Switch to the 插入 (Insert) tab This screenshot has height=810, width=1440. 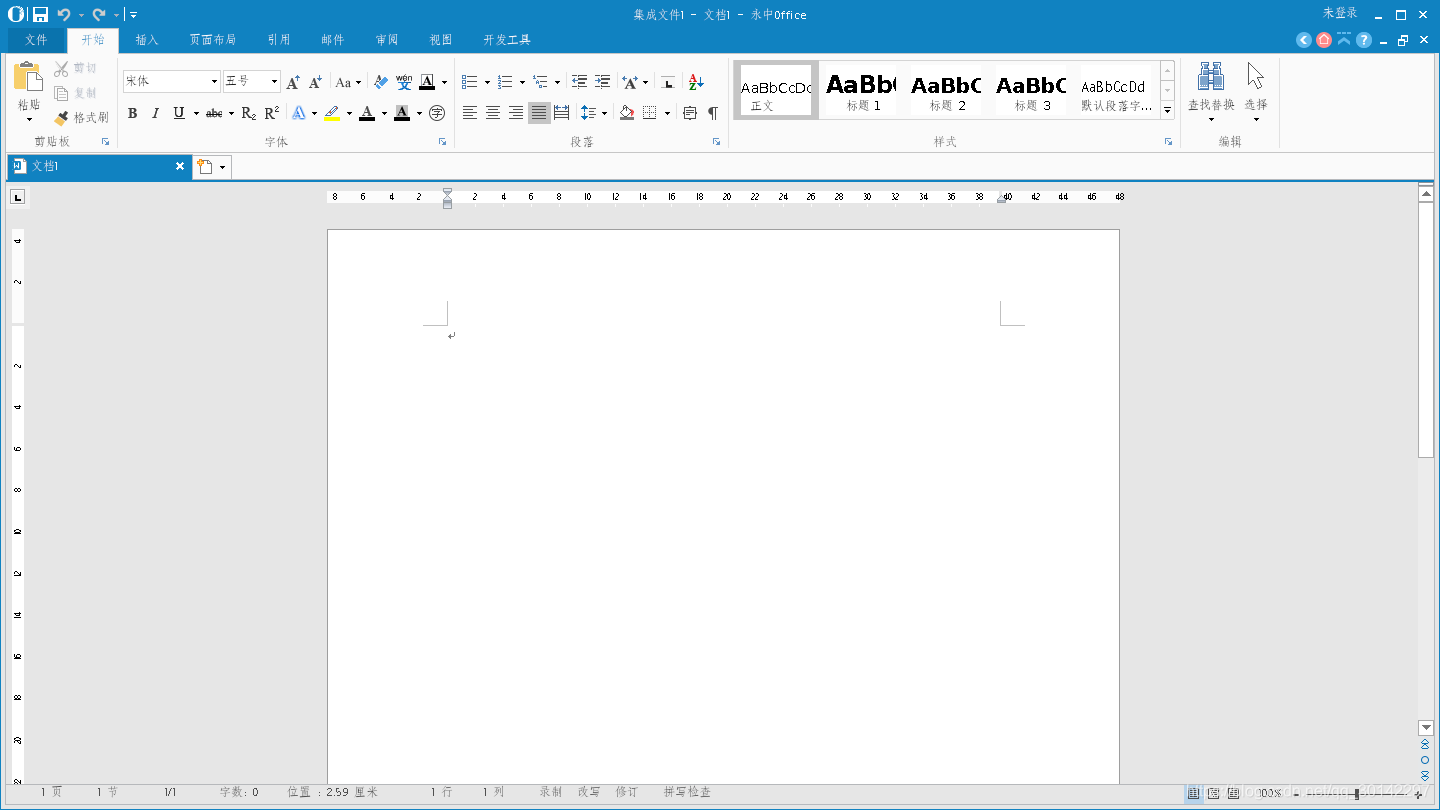(147, 40)
